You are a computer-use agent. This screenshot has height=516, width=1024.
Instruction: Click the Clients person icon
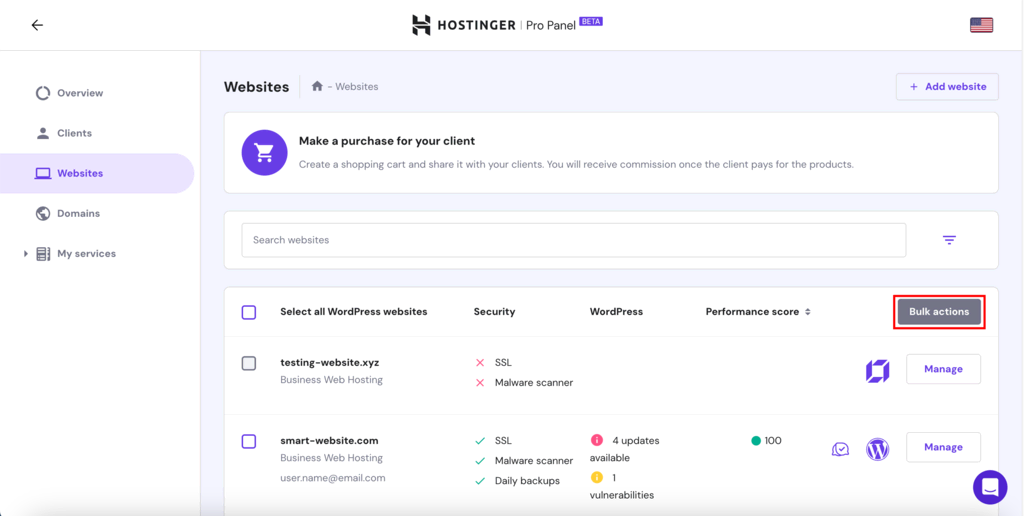point(43,133)
